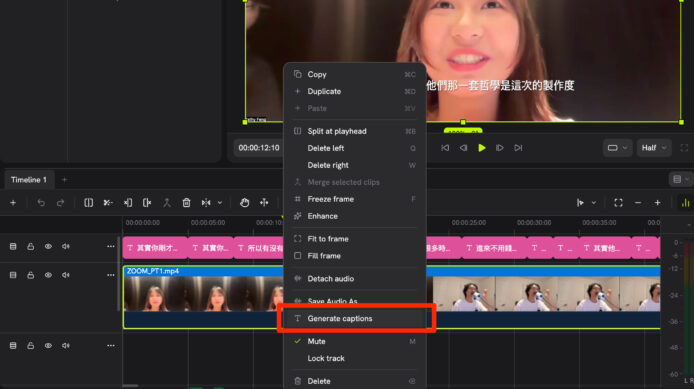Choose Duplicate from the context menu
Viewport: 694px width, 389px height.
click(x=355, y=91)
